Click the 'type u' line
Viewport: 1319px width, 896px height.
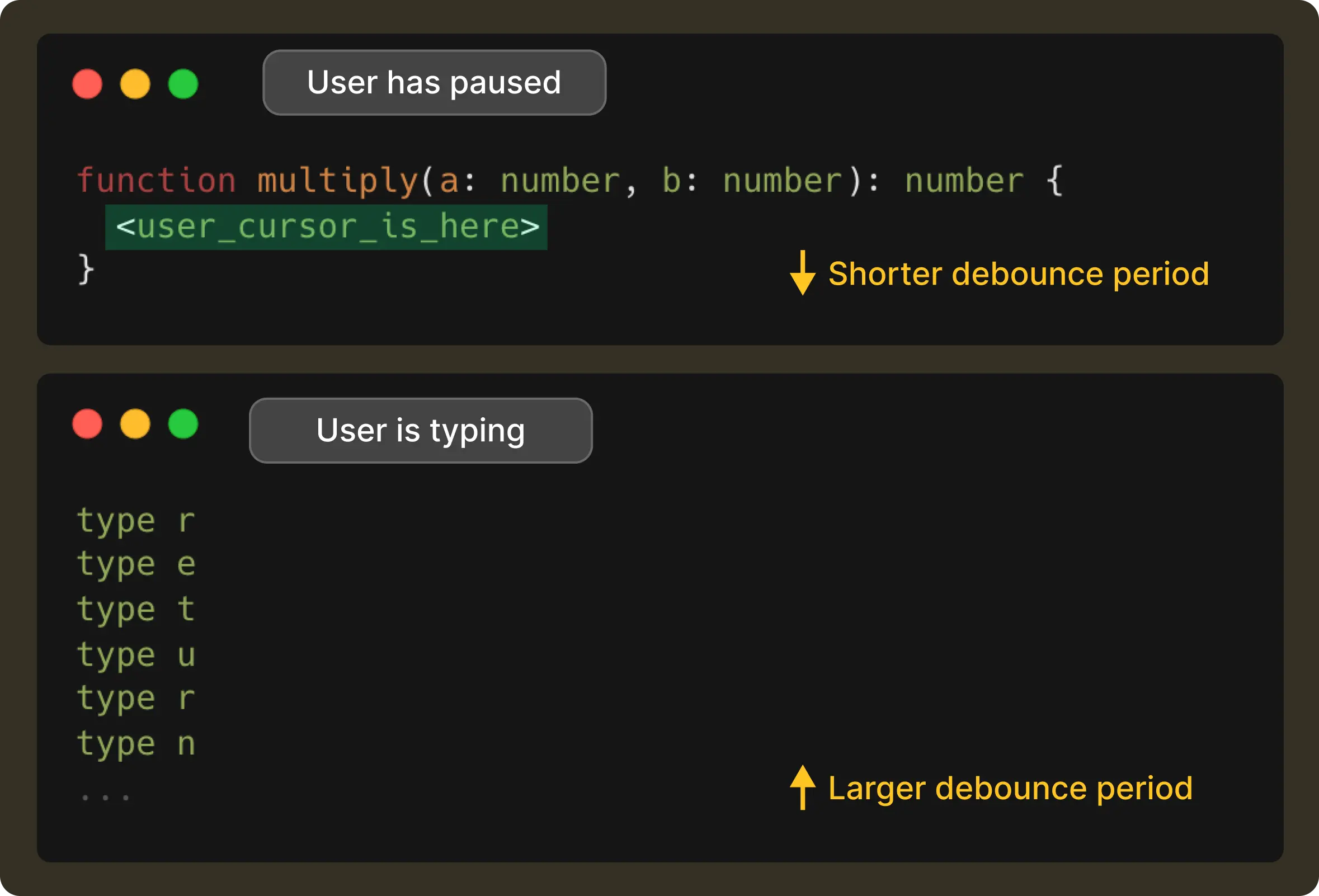(136, 654)
